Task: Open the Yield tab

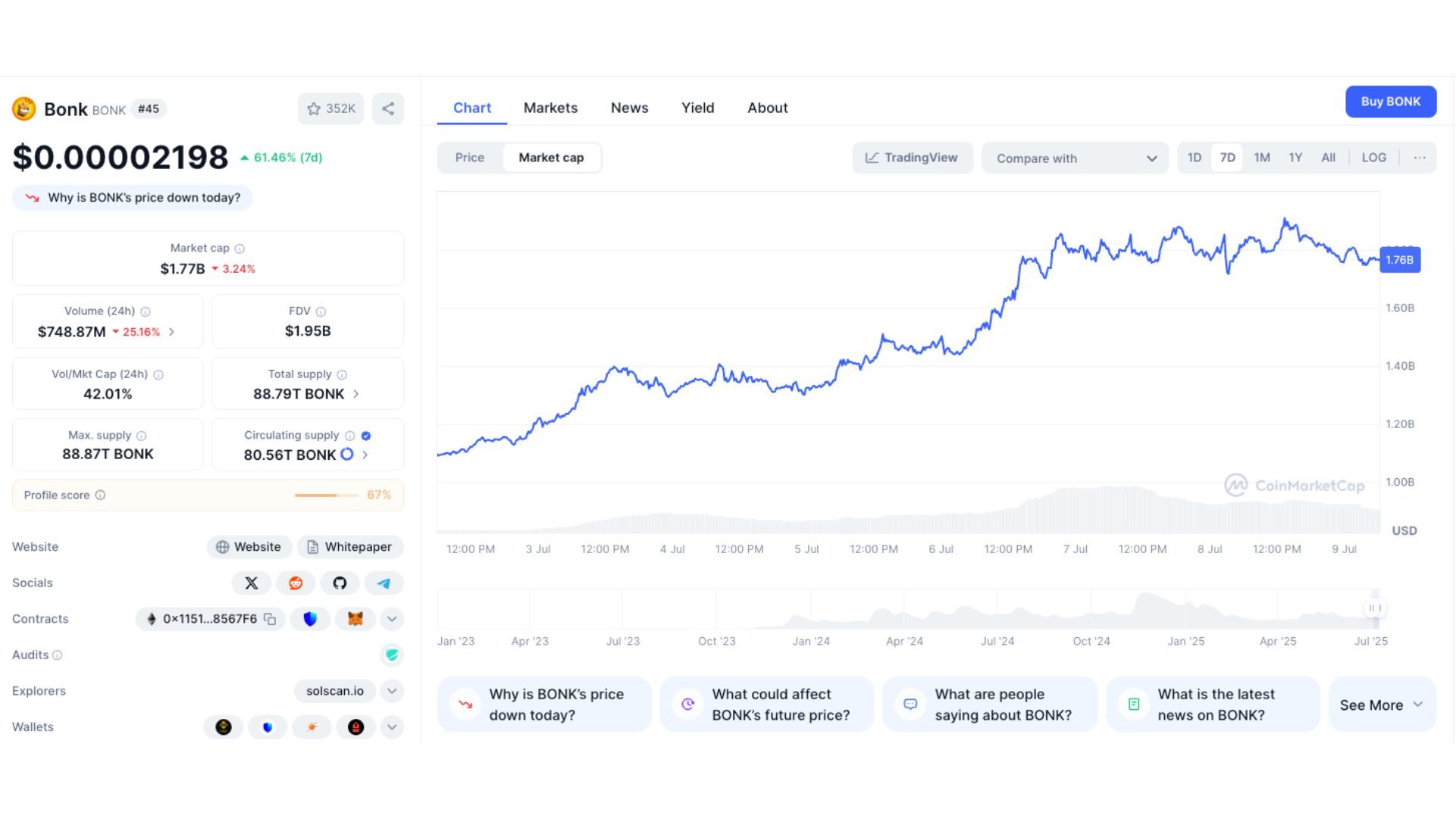Action: click(697, 108)
